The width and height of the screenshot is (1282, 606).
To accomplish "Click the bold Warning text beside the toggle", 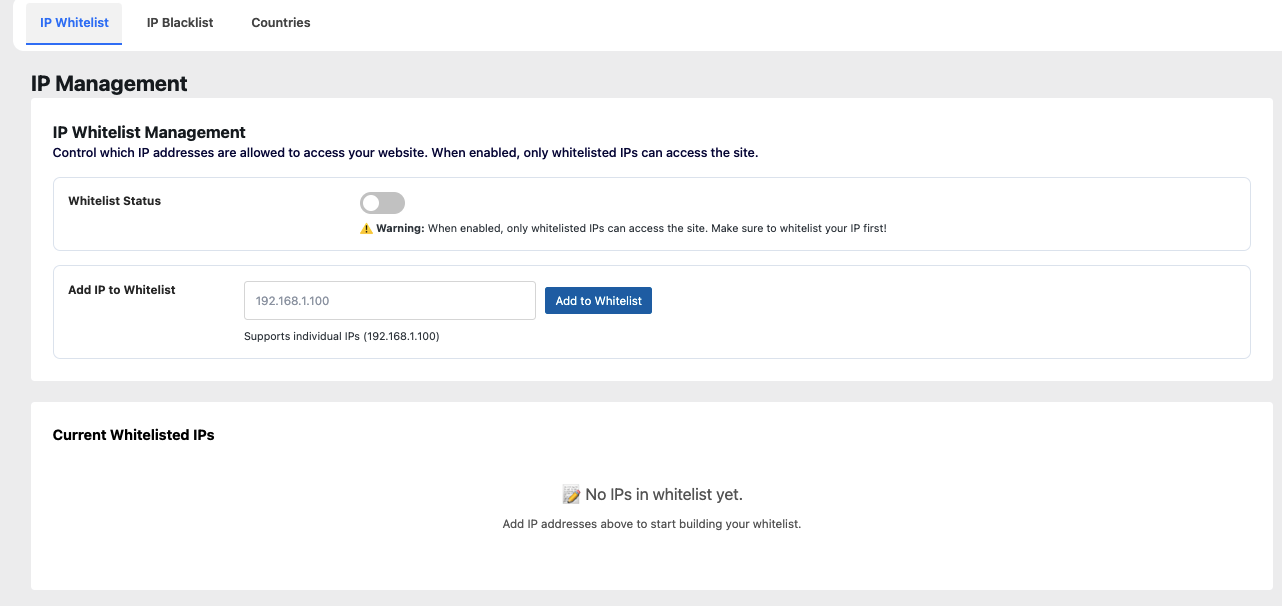I will pos(400,229).
